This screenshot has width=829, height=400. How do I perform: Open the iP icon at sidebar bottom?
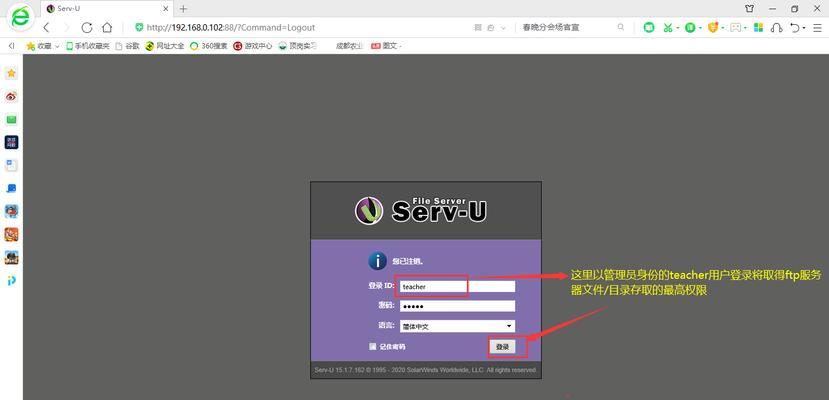[x=11, y=281]
